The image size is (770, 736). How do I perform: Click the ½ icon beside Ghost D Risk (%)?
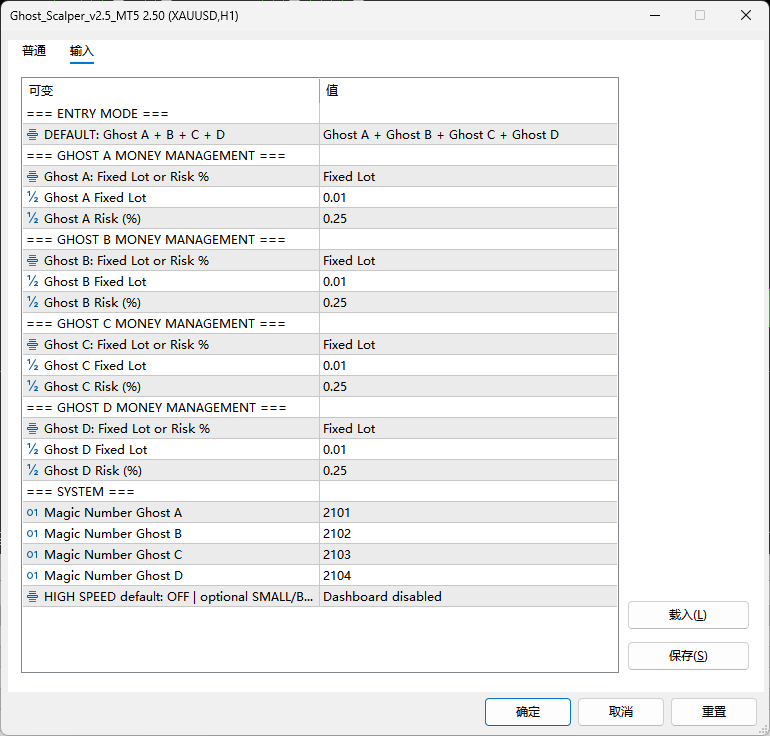point(32,470)
